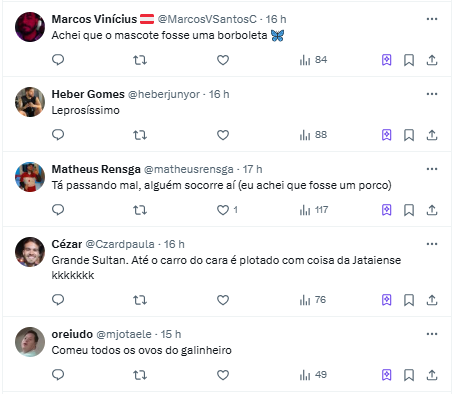The image size is (458, 394).
Task: Share Marcos Vinícius's borboleta tweet
Action: (x=432, y=60)
